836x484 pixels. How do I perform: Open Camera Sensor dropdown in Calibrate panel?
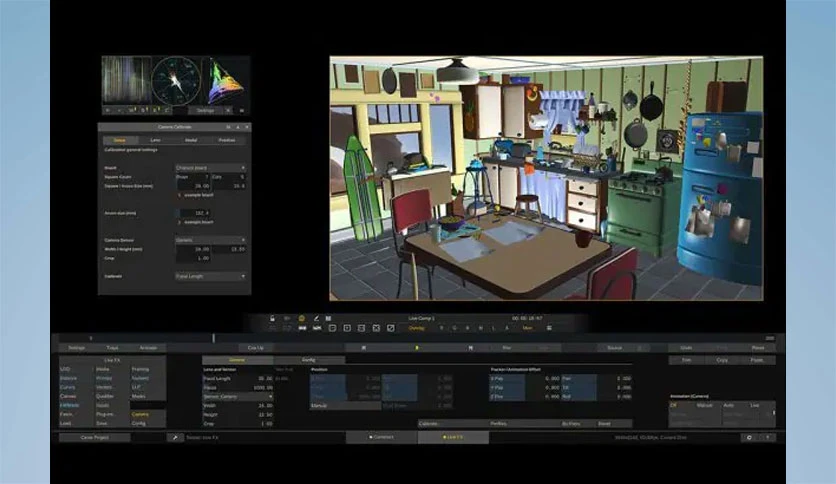point(211,240)
